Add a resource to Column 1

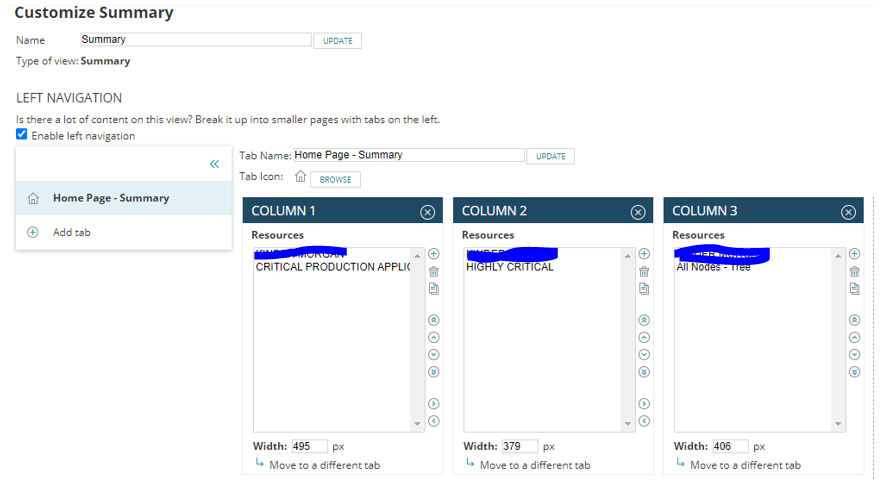[x=434, y=254]
